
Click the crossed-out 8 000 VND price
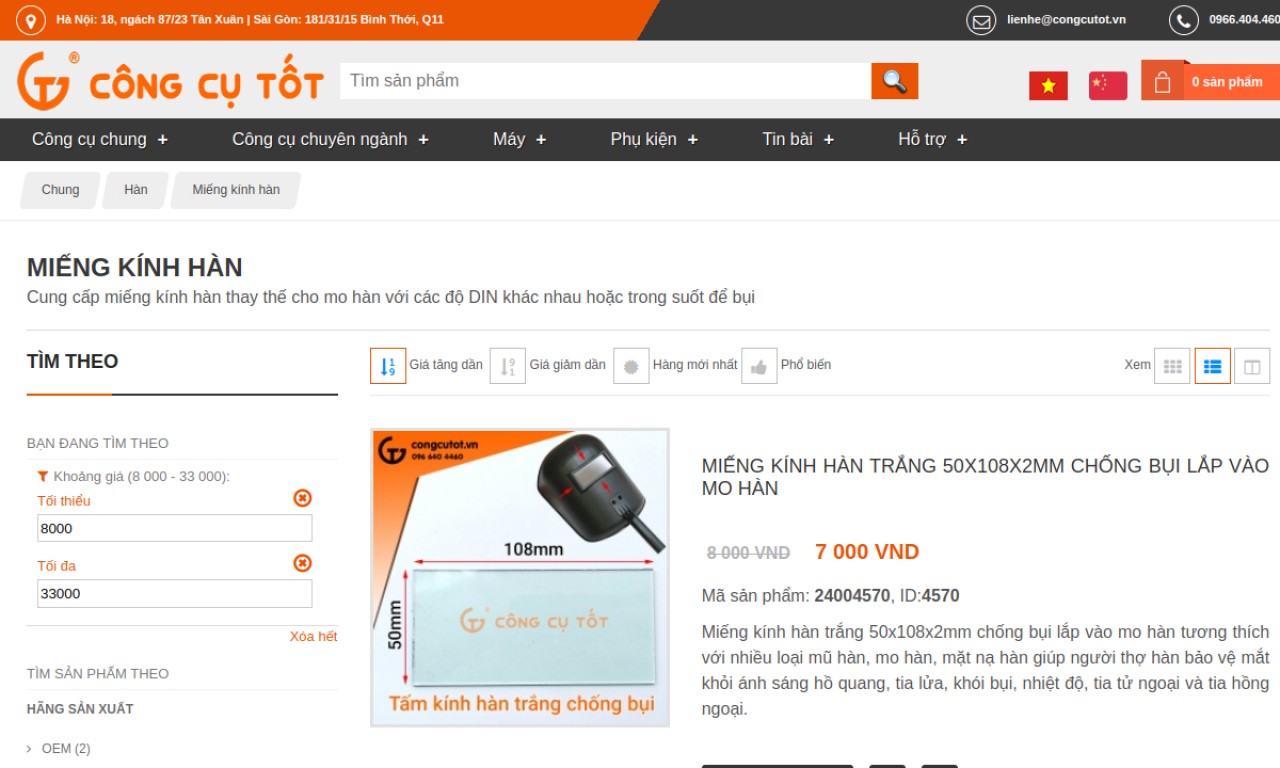point(748,553)
